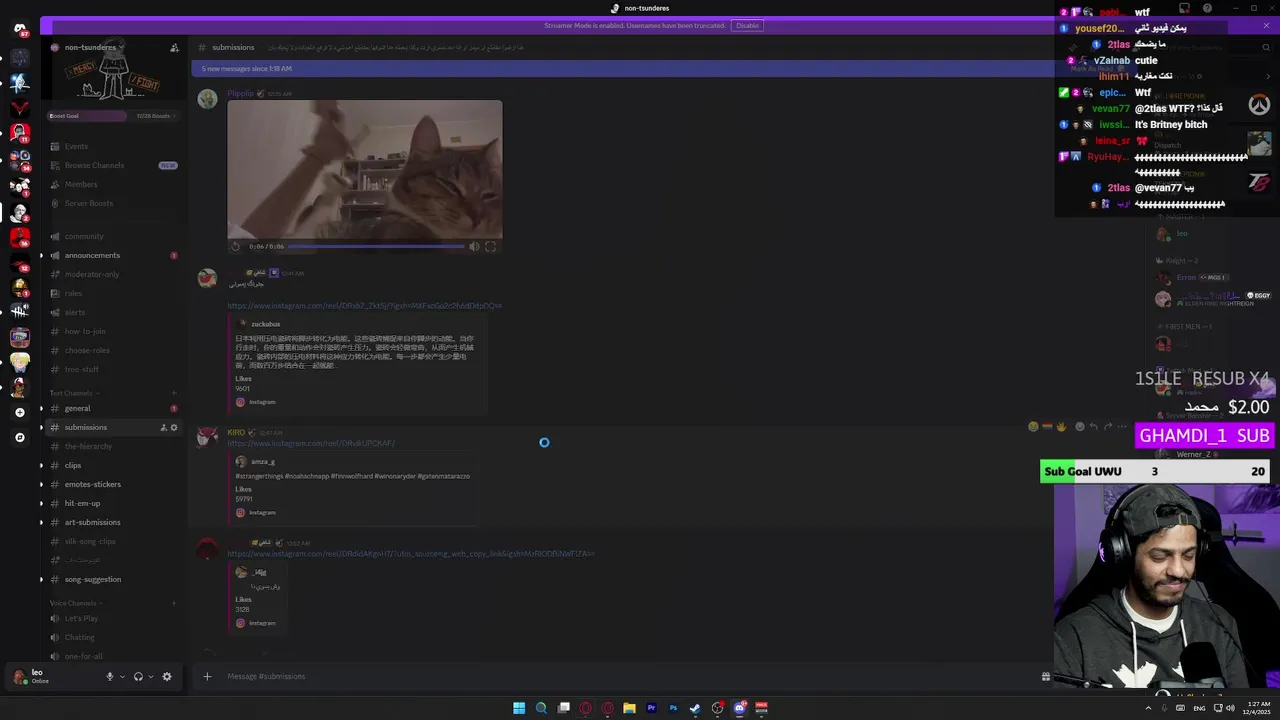Select the clips channel
The image size is (1280, 720).
(113, 465)
